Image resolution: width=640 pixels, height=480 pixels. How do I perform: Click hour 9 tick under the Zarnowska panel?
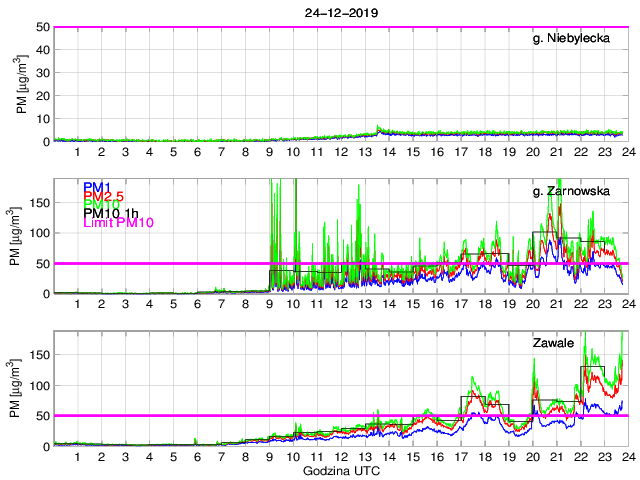tap(269, 304)
